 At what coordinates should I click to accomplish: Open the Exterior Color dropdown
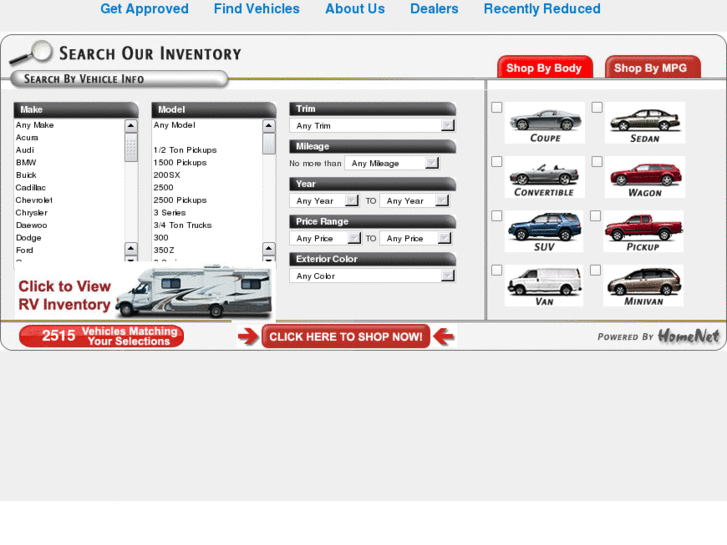373,276
